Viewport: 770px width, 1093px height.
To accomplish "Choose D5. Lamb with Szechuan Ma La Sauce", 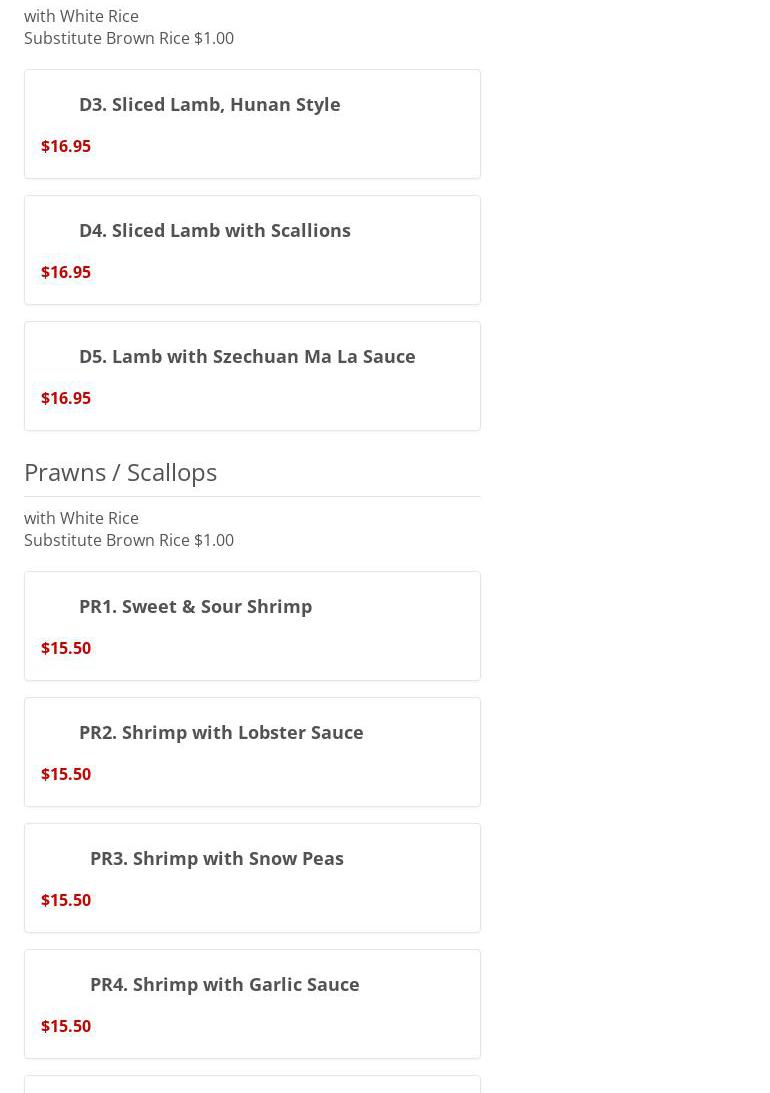I will coord(246,356).
